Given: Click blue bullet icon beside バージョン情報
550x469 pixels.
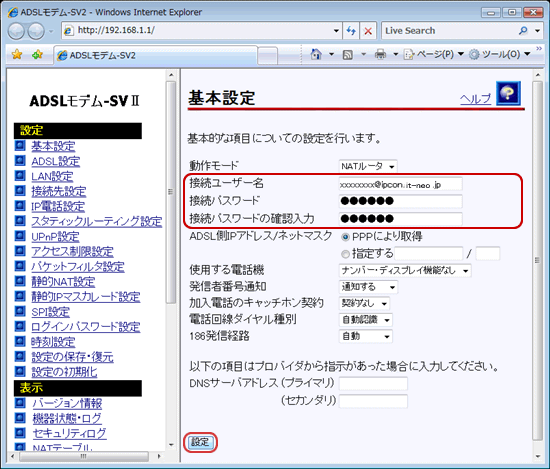Looking at the screenshot, I should [20, 403].
